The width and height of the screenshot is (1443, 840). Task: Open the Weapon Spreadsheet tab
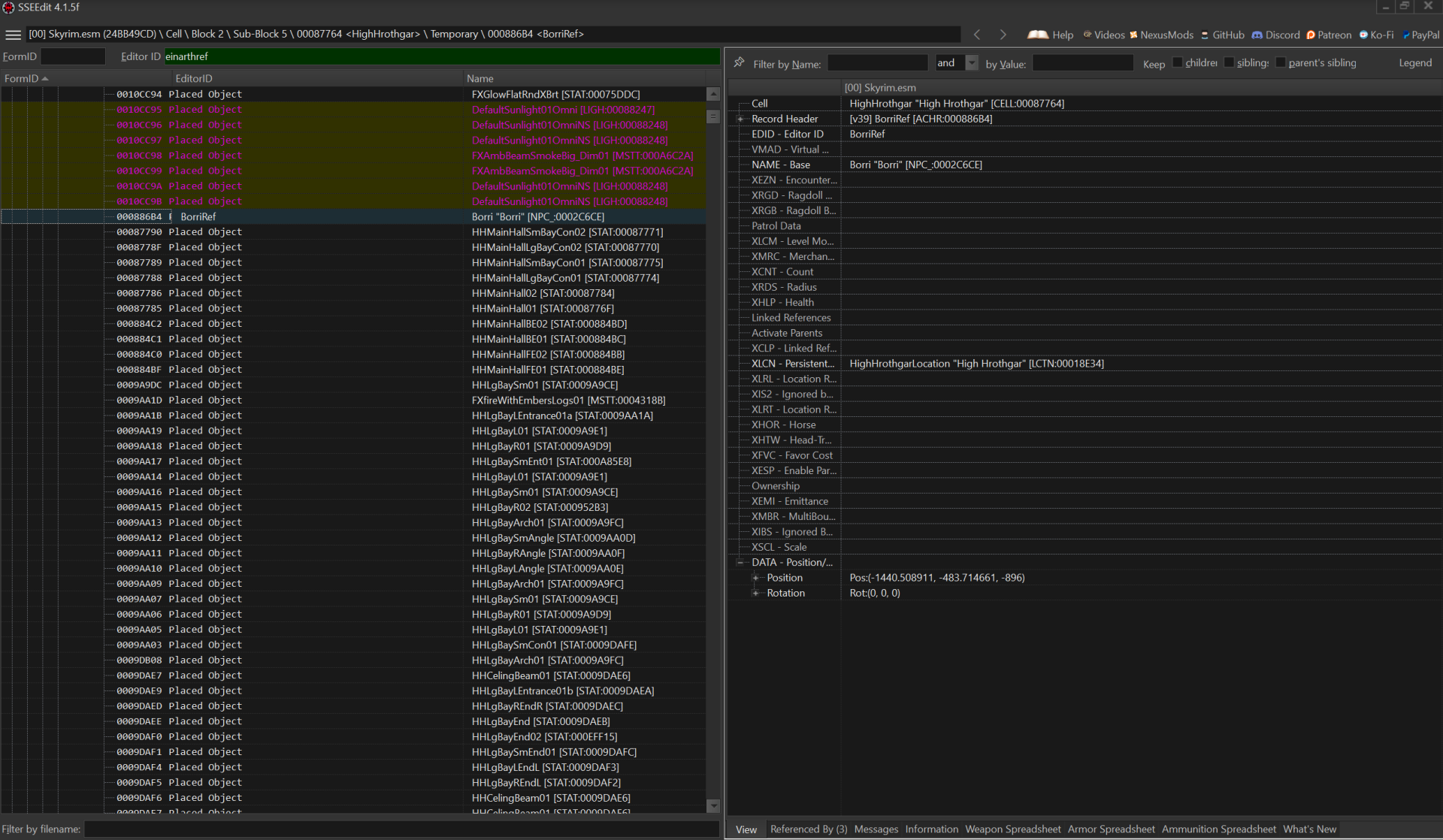point(1012,829)
